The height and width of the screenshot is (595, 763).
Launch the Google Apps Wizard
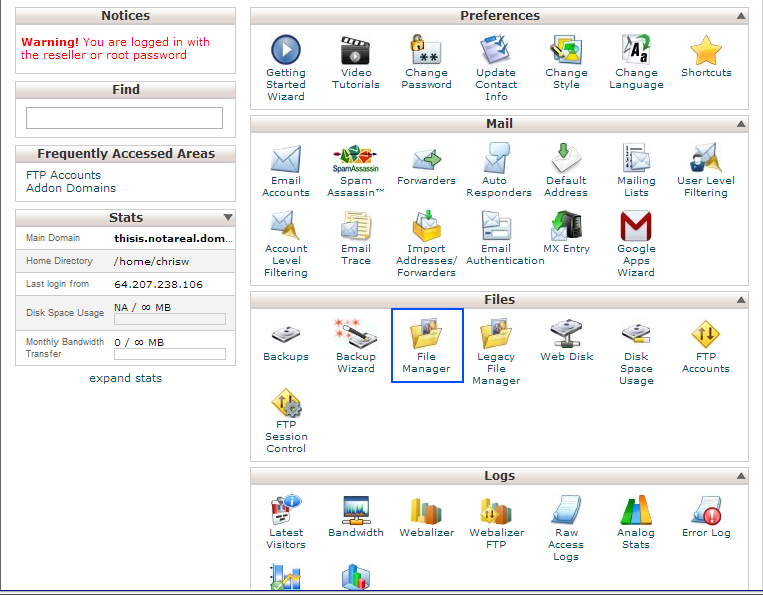pyautogui.click(x=636, y=244)
